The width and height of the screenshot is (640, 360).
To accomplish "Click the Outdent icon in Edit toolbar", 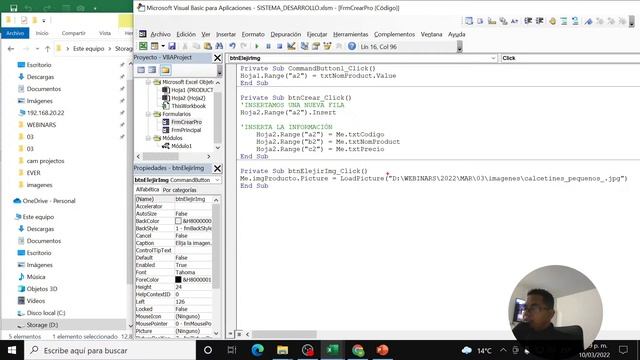I will 539,21.
